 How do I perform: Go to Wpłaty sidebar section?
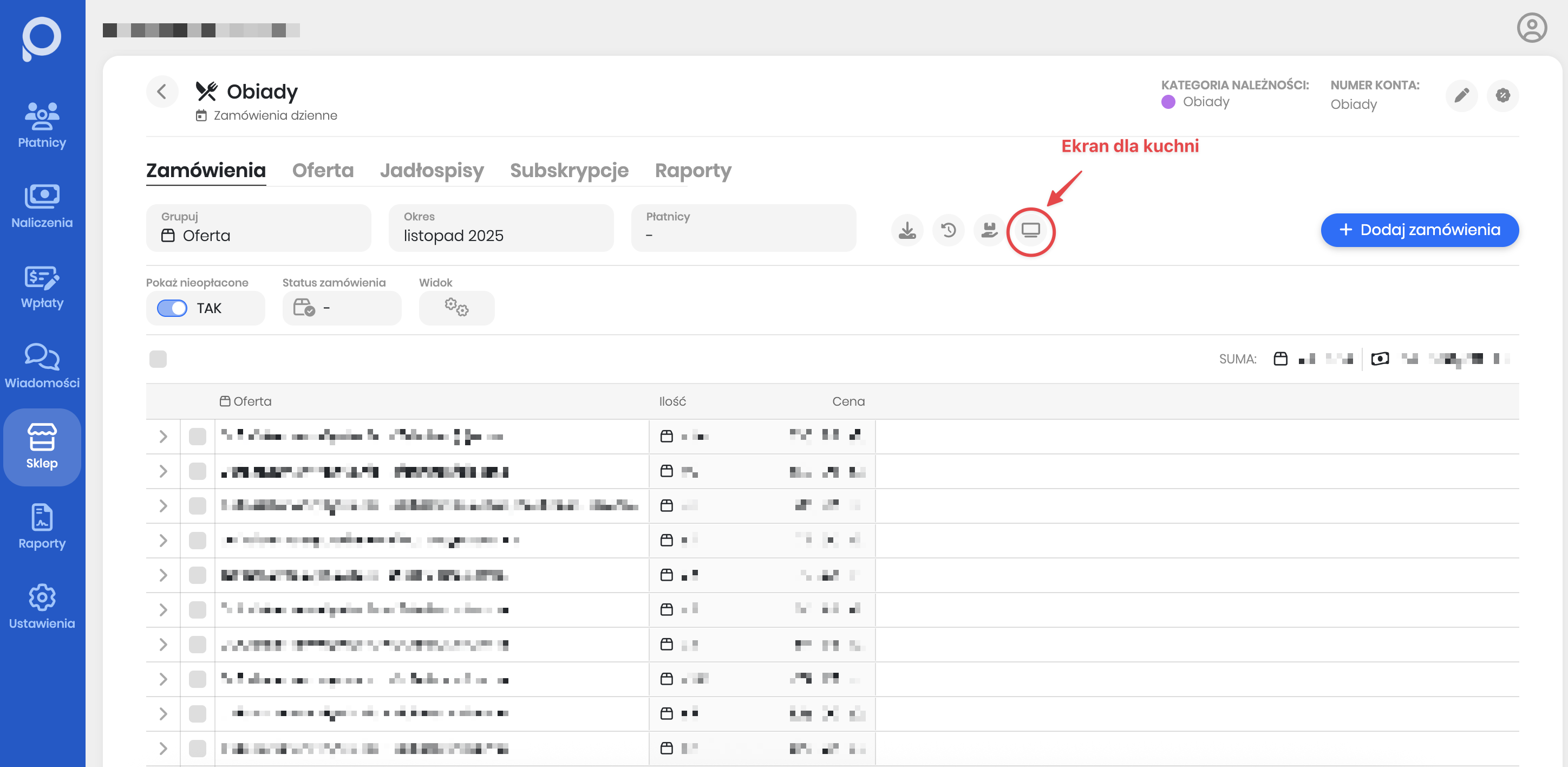42,287
